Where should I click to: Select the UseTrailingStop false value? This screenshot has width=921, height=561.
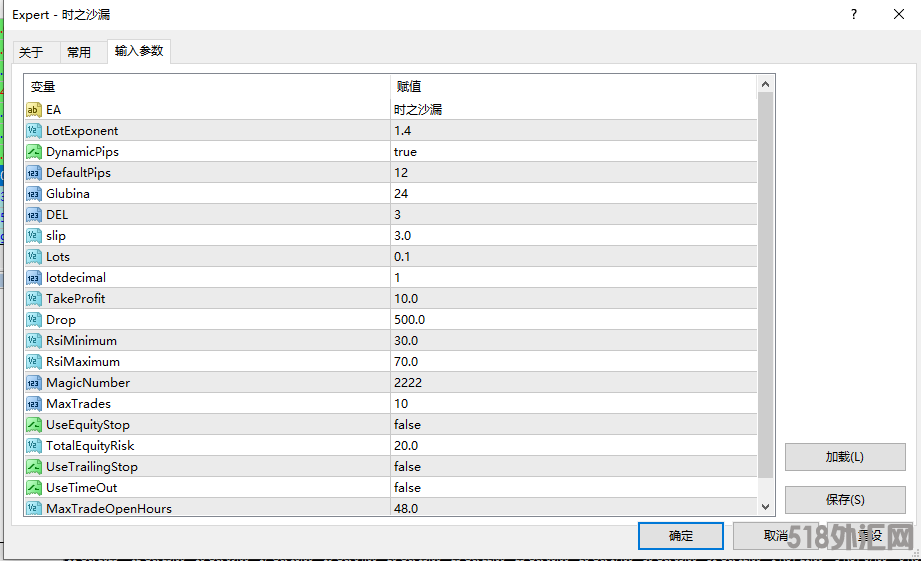tap(407, 467)
